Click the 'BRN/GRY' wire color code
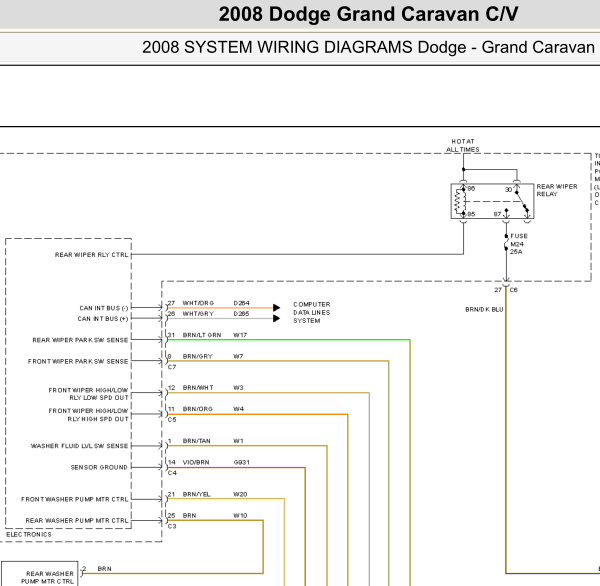This screenshot has height=586, width=600. 197,356
